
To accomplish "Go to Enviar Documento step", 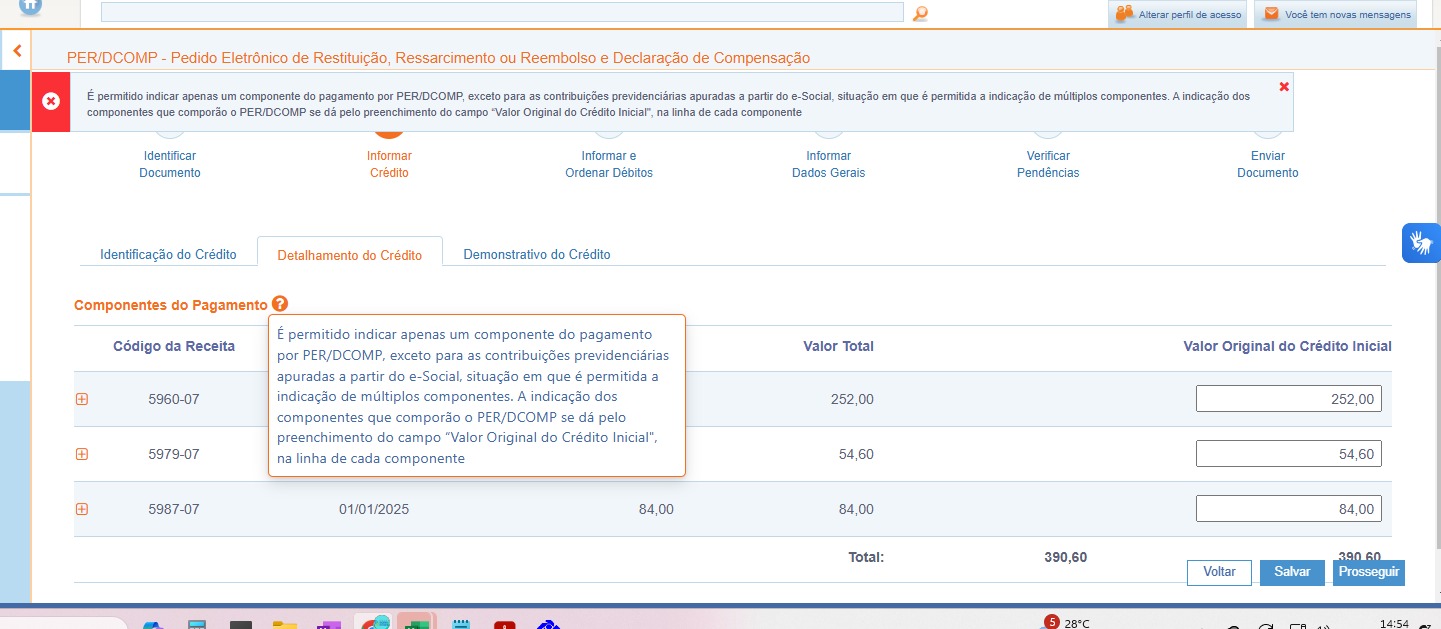I will [1268, 164].
